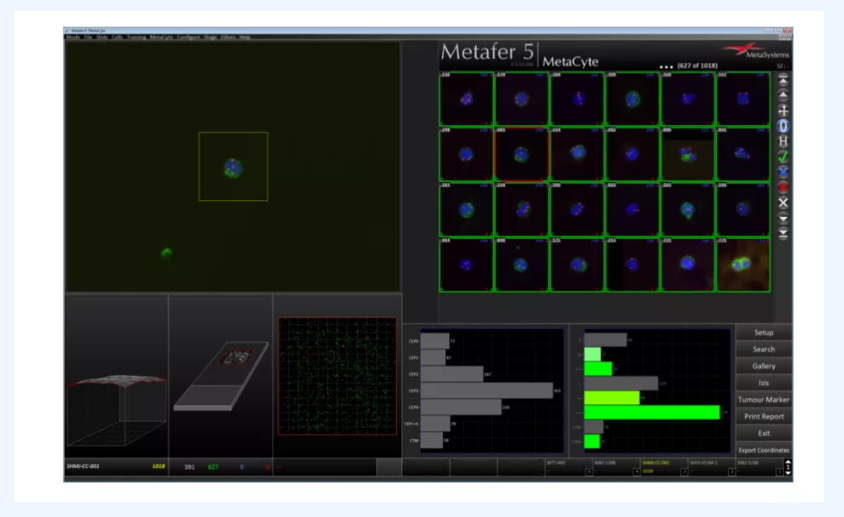This screenshot has width=844, height=517.
Task: Open the Configure menu
Action: [188, 37]
